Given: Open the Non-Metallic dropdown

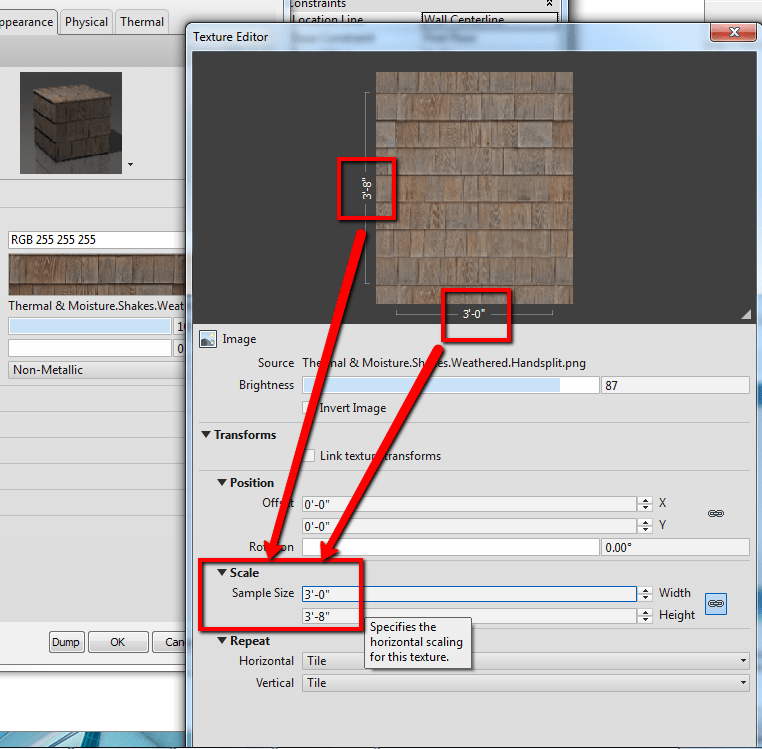Looking at the screenshot, I should 97,370.
